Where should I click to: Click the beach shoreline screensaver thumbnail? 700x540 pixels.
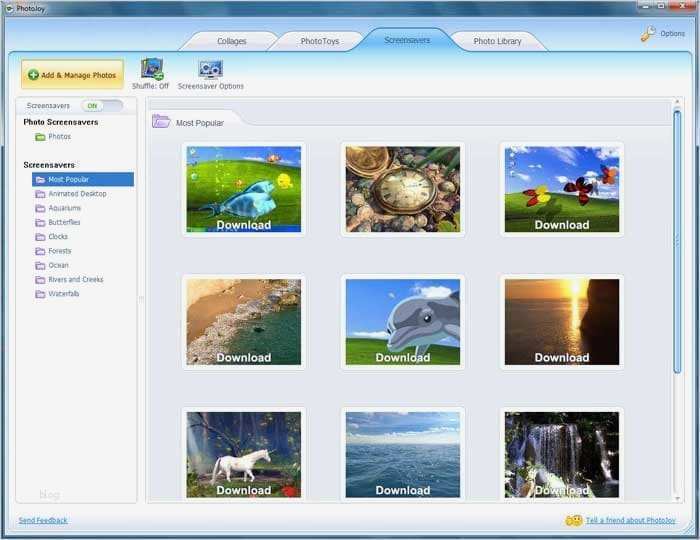point(244,322)
